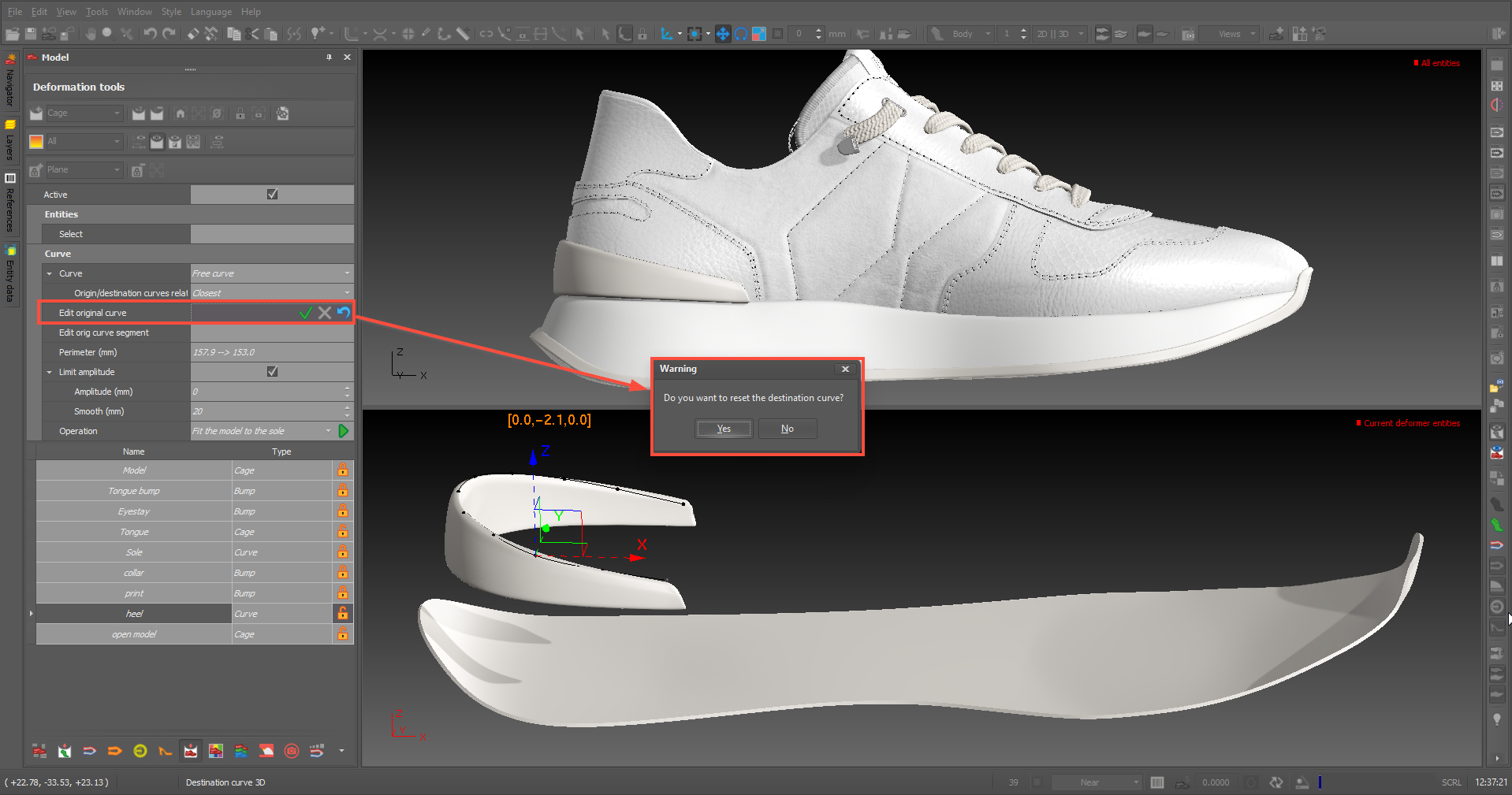Click the orange high heel icon

pos(165,751)
